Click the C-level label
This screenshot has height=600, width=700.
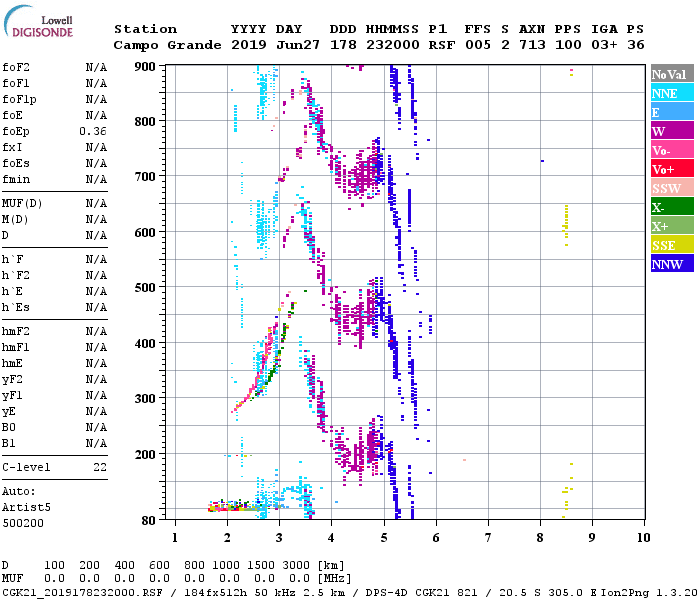click(x=26, y=467)
